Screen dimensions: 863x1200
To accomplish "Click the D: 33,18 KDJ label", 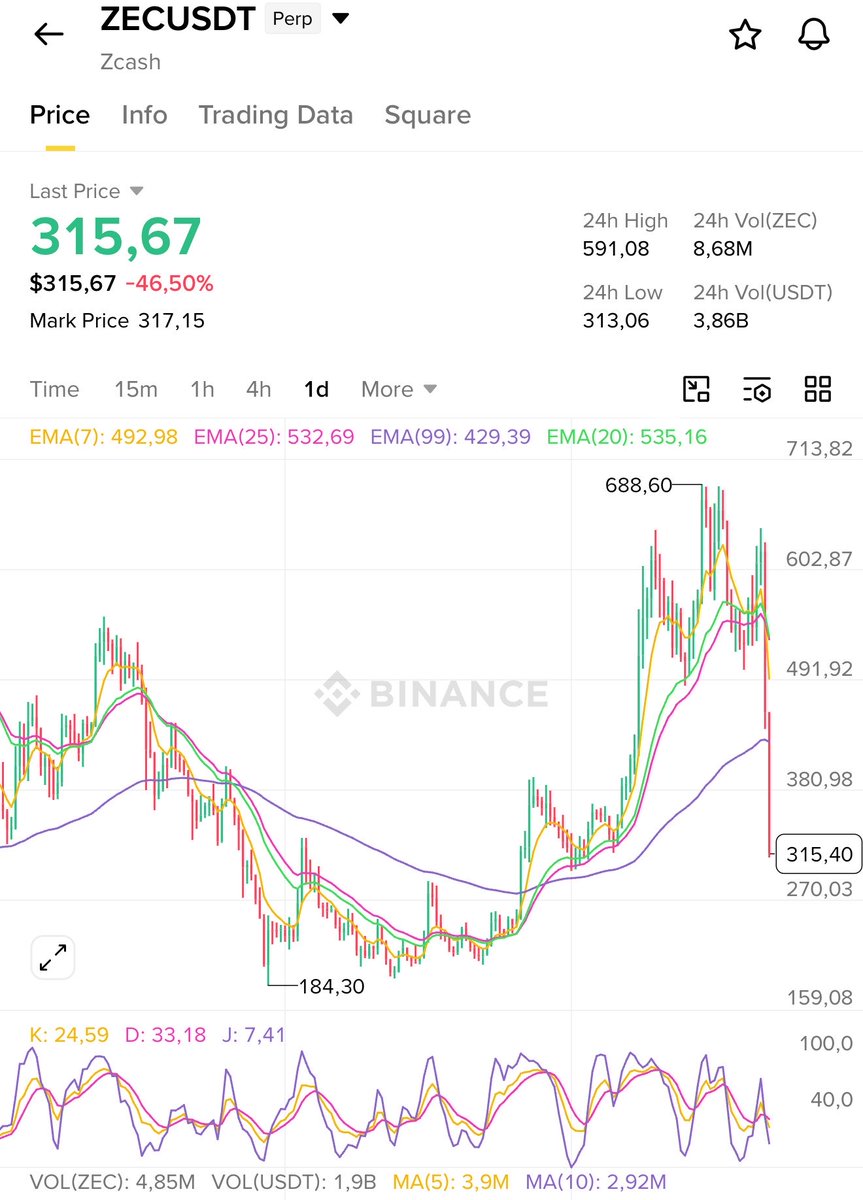I will coord(165,1034).
